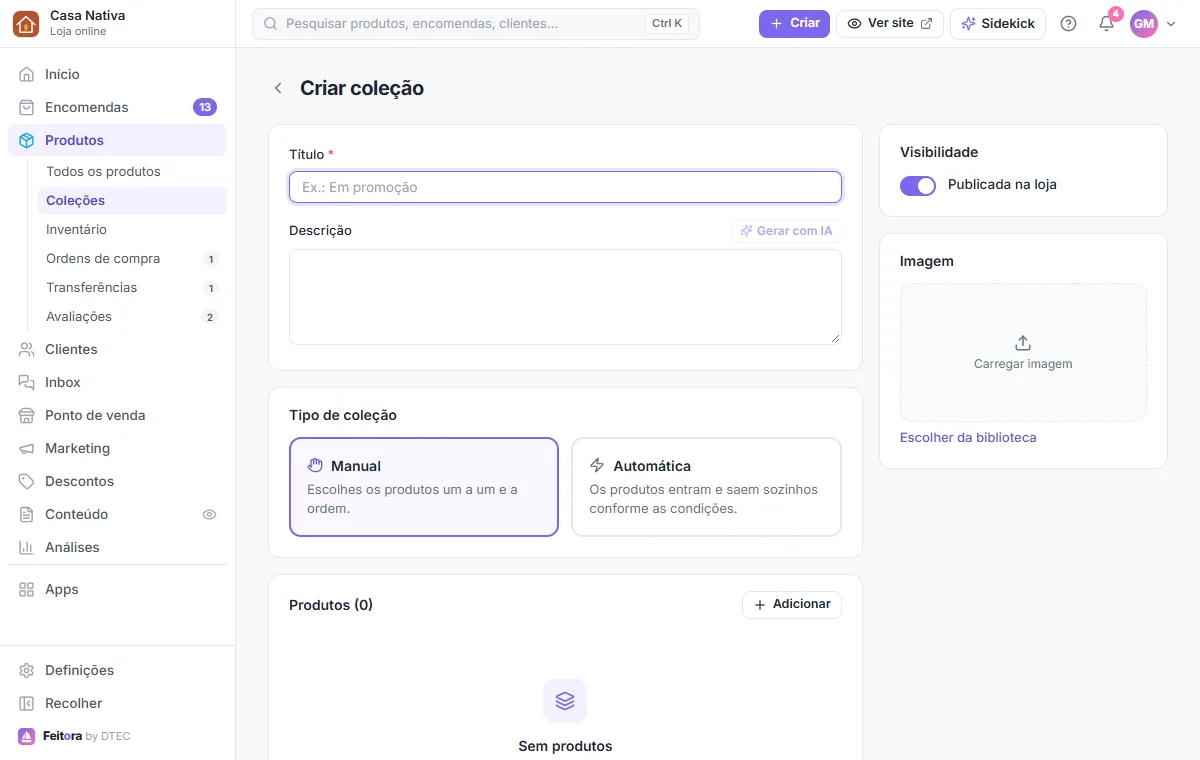Click the Ponto de venda store icon
This screenshot has width=1200, height=760.
pos(27,415)
